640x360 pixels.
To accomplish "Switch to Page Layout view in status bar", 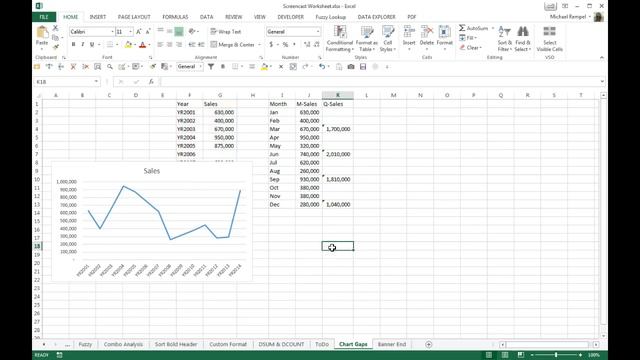I will click(x=505, y=355).
